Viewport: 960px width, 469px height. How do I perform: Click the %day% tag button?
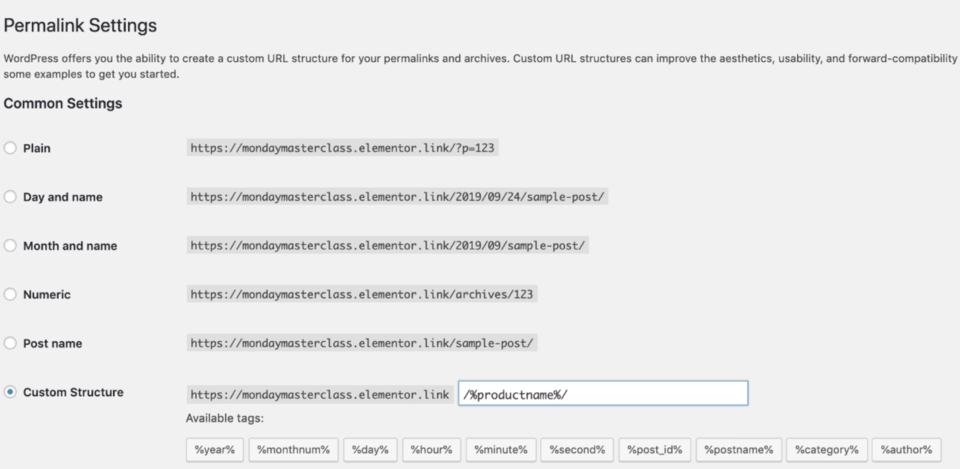point(371,450)
